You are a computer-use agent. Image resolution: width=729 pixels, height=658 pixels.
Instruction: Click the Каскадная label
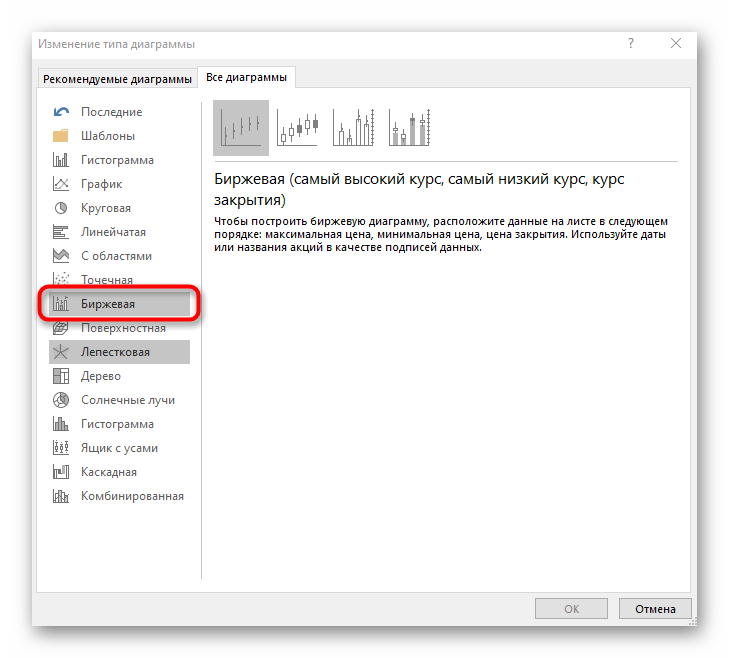click(109, 472)
